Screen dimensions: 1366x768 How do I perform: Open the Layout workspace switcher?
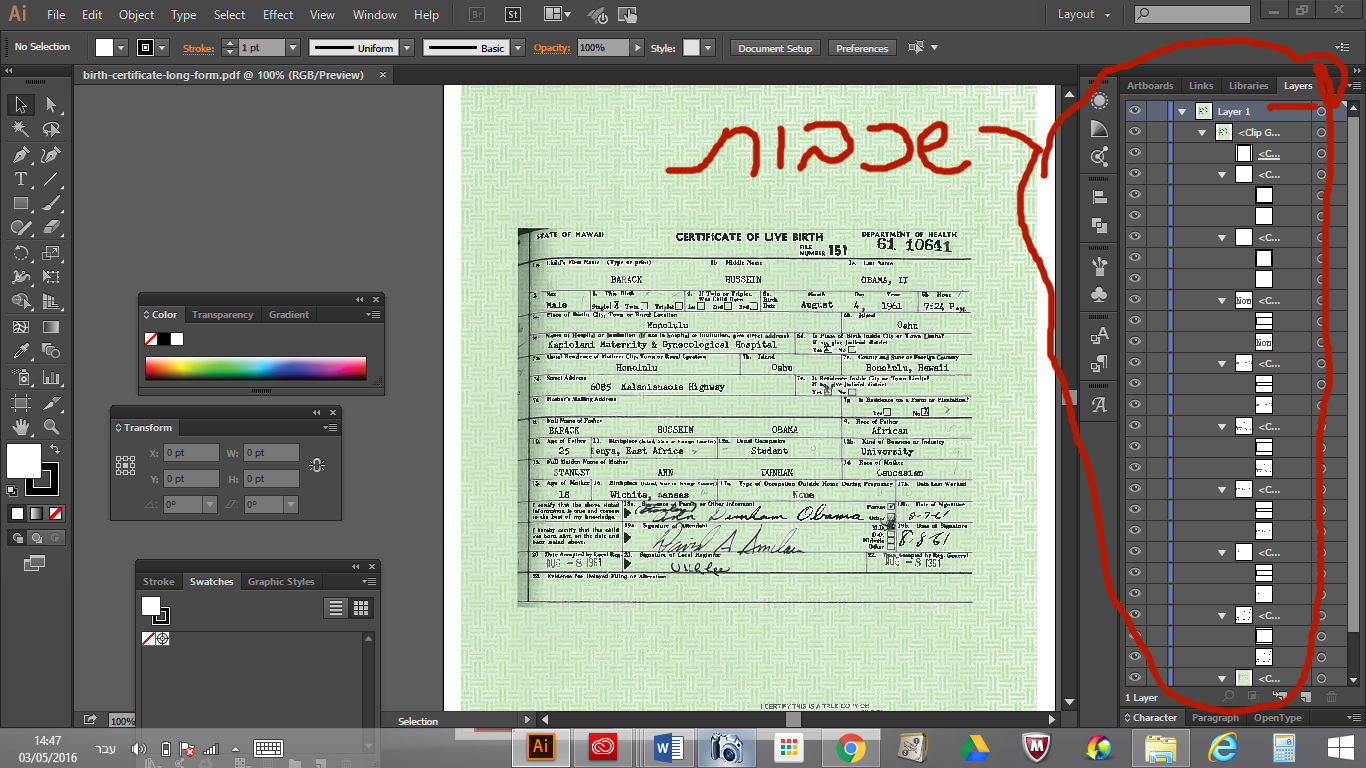1084,14
